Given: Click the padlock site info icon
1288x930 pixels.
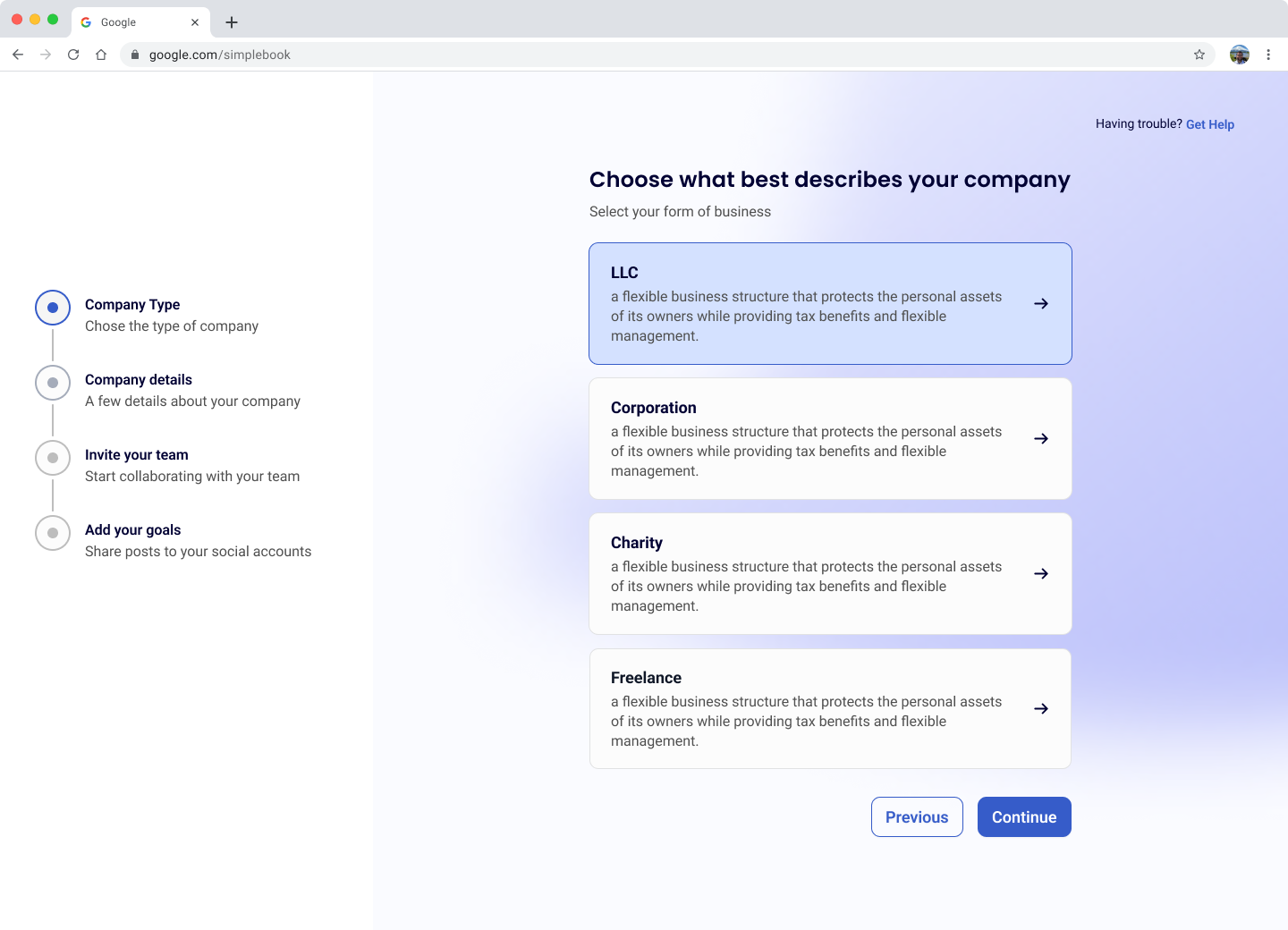Looking at the screenshot, I should 135,55.
